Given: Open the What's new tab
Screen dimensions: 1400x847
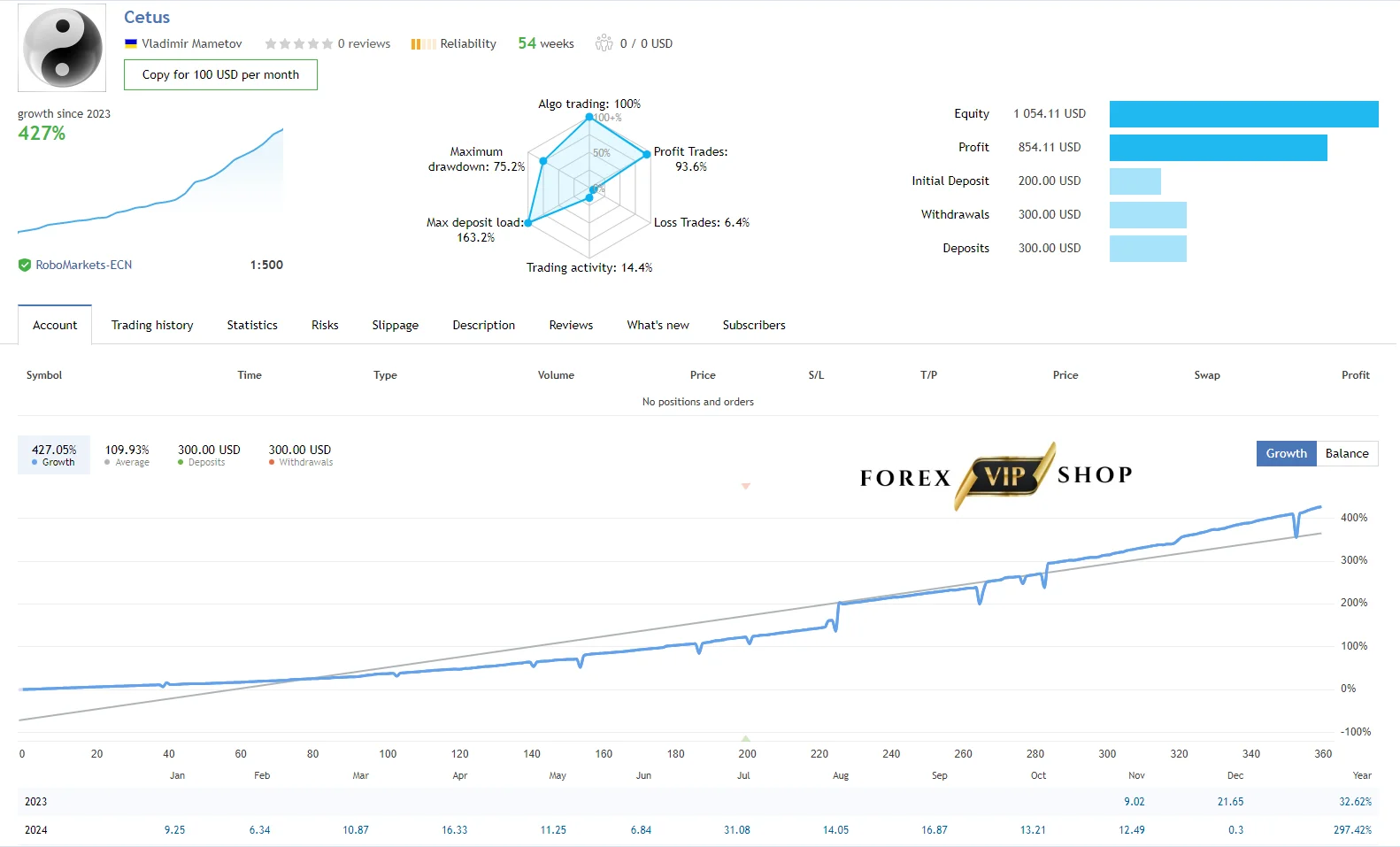Looking at the screenshot, I should coord(658,325).
